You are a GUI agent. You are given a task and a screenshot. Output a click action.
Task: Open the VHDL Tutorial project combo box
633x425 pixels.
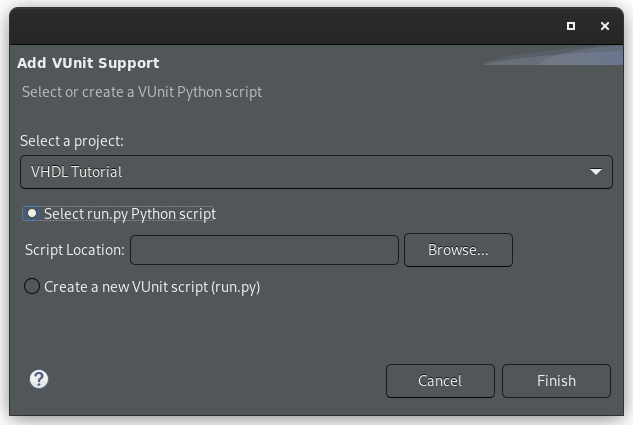[x=316, y=172]
